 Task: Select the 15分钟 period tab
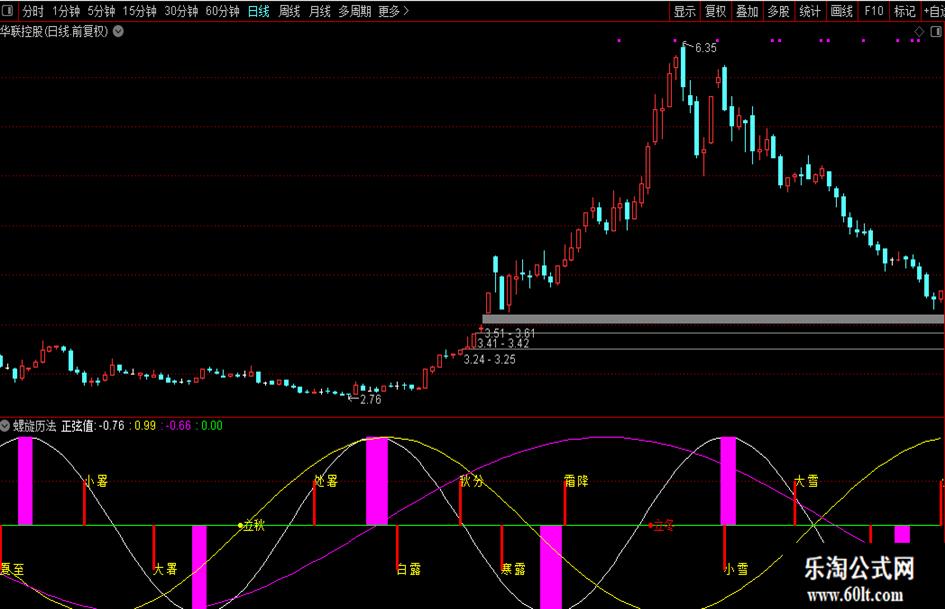[139, 11]
